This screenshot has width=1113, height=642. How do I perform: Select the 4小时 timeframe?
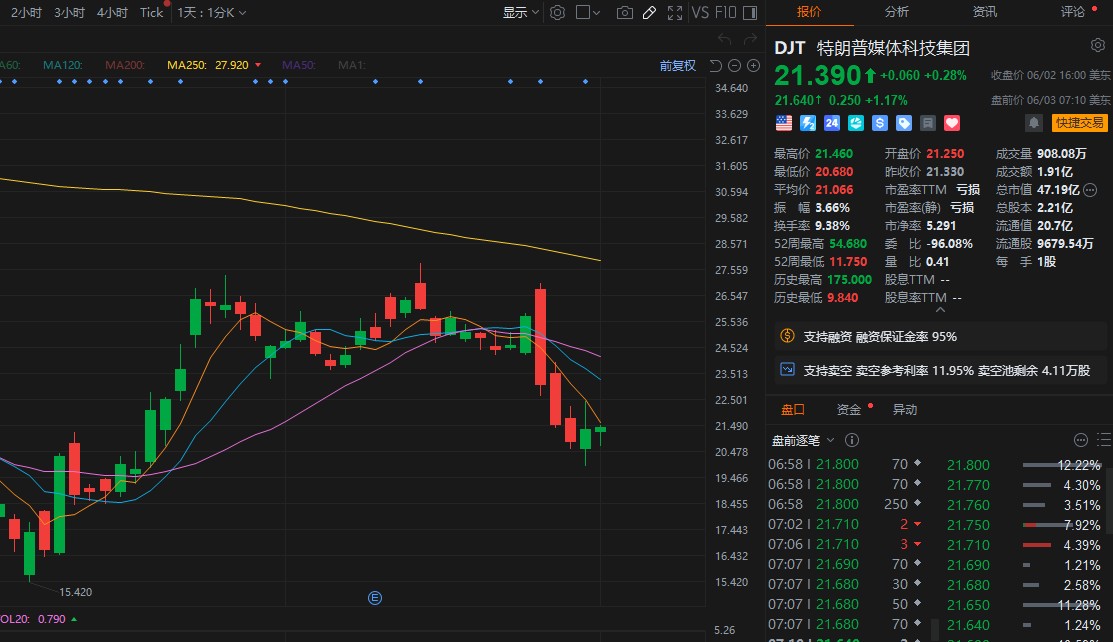coord(112,12)
